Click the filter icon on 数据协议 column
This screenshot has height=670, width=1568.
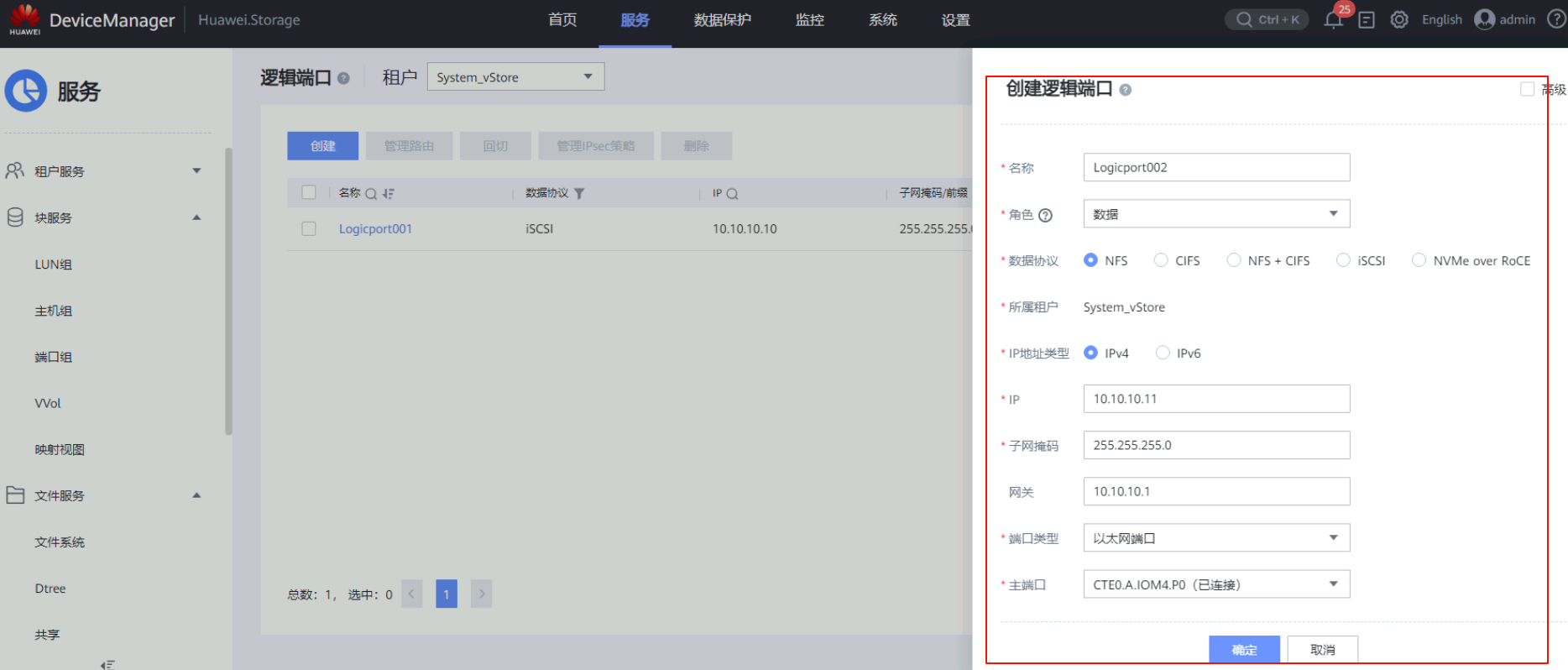579,194
